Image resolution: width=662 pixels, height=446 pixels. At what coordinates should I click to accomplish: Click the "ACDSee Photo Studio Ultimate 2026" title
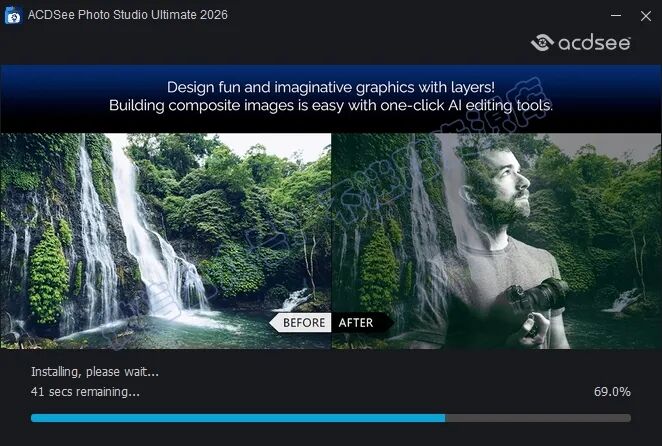click(128, 15)
